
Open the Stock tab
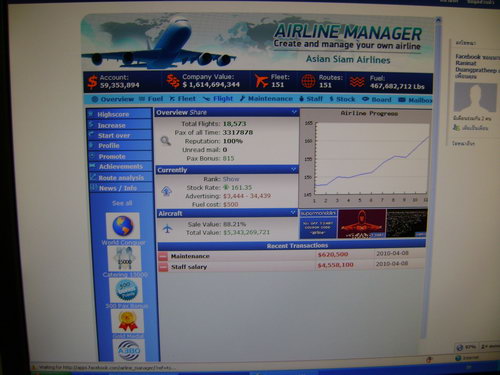click(x=342, y=99)
